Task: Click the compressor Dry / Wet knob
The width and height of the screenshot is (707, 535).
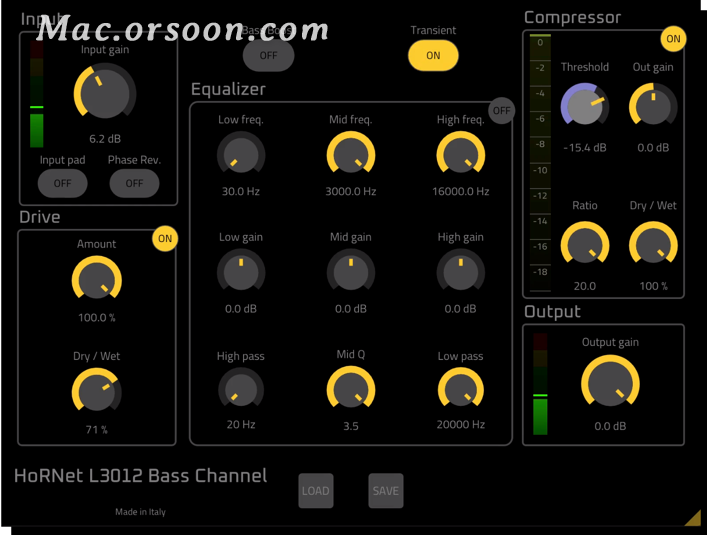Action: [653, 243]
